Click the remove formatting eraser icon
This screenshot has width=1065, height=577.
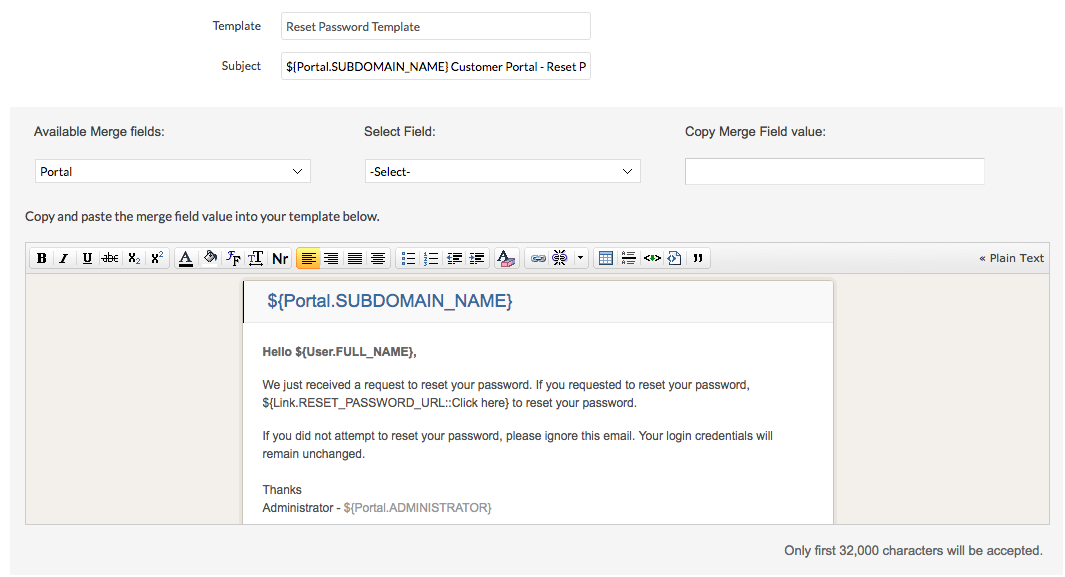click(506, 258)
